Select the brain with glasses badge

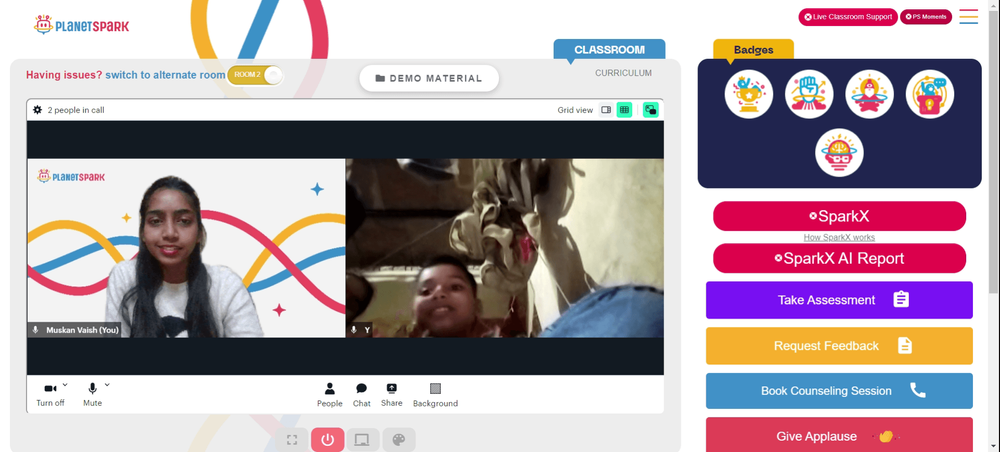[x=839, y=153]
